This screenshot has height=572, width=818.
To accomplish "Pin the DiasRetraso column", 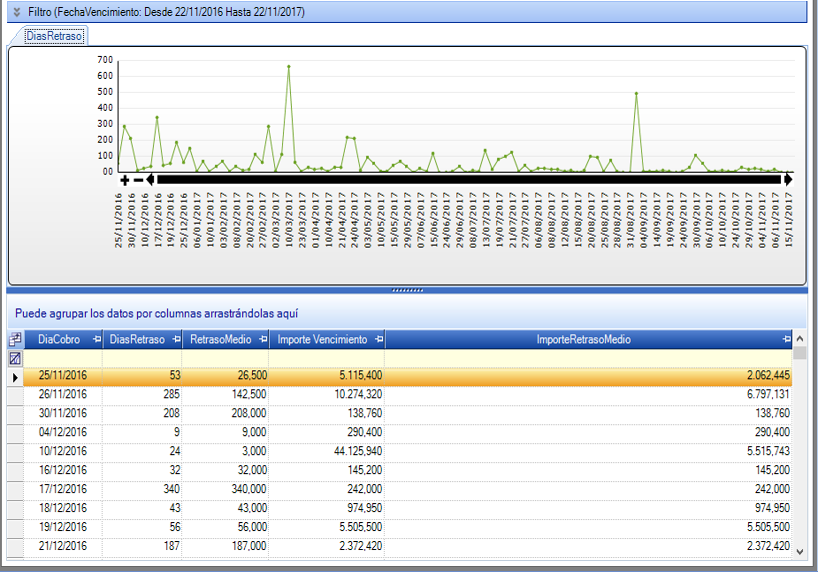I will click(x=176, y=340).
